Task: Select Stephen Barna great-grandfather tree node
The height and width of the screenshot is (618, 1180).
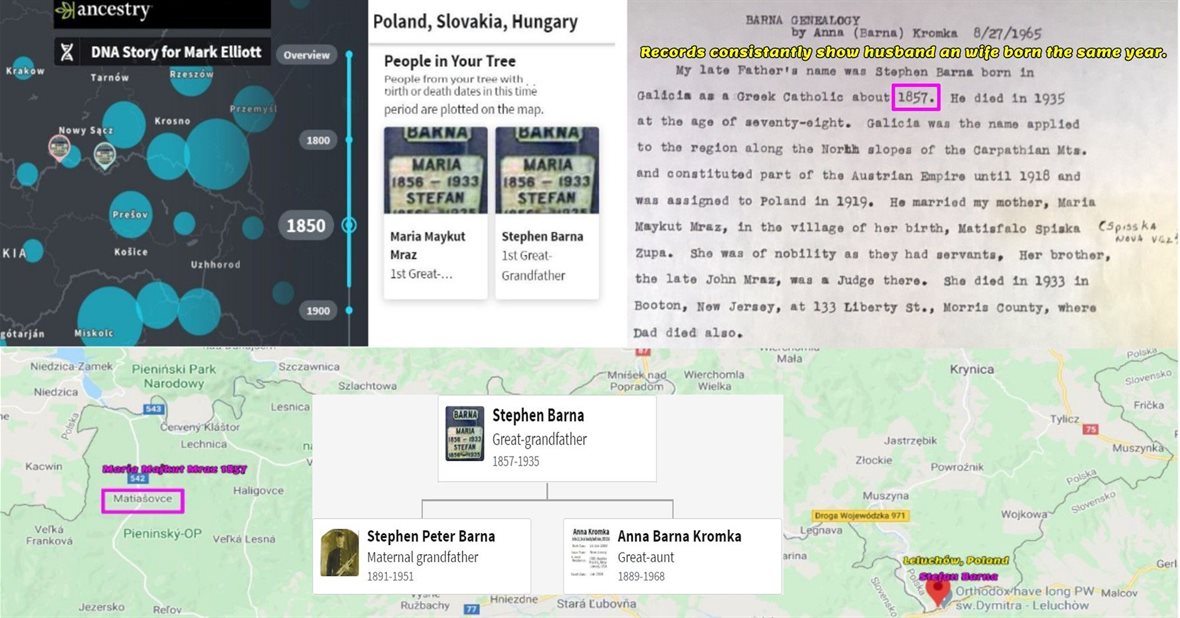Action: coord(547,438)
